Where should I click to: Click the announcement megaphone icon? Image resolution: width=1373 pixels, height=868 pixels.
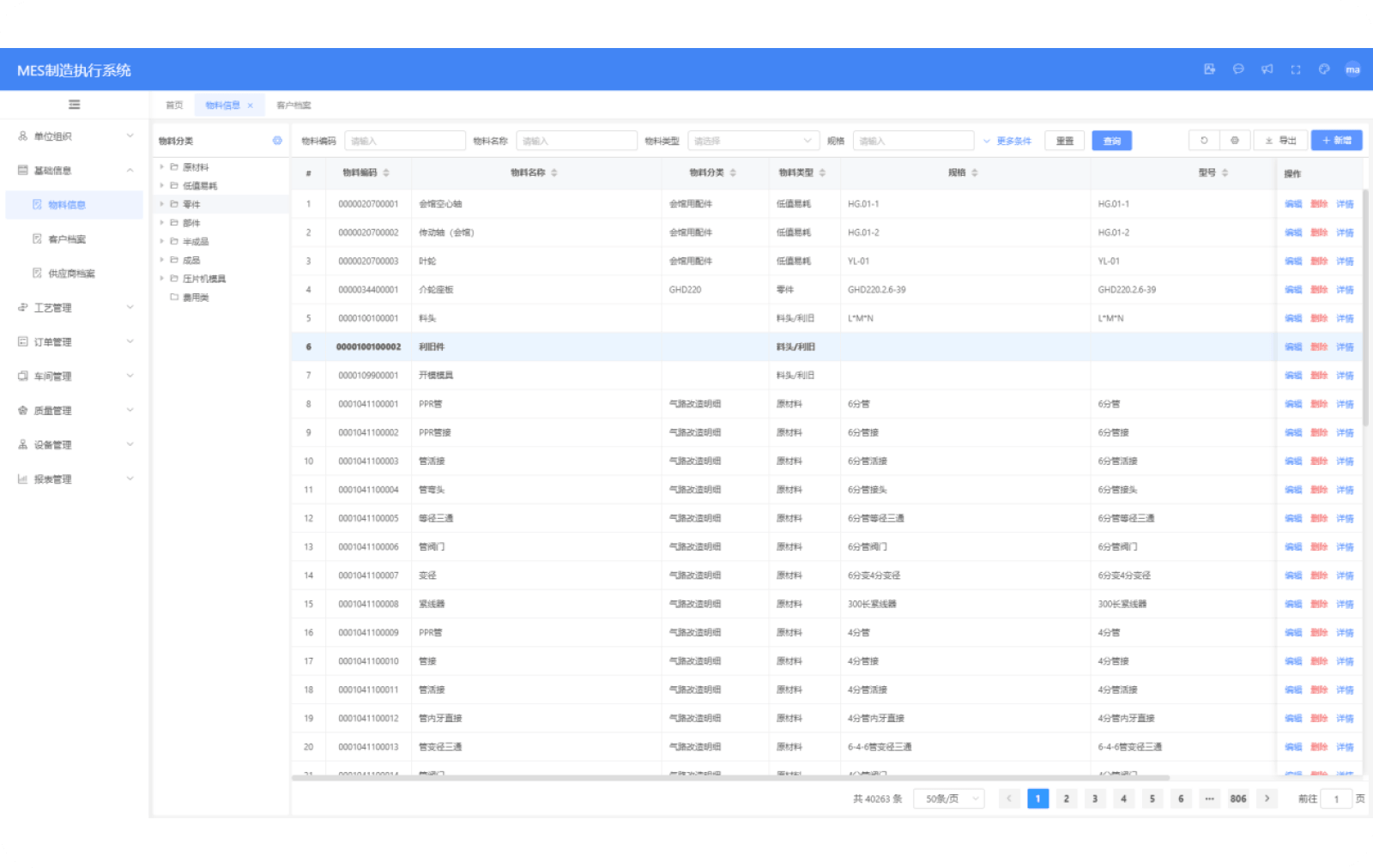point(1267,69)
